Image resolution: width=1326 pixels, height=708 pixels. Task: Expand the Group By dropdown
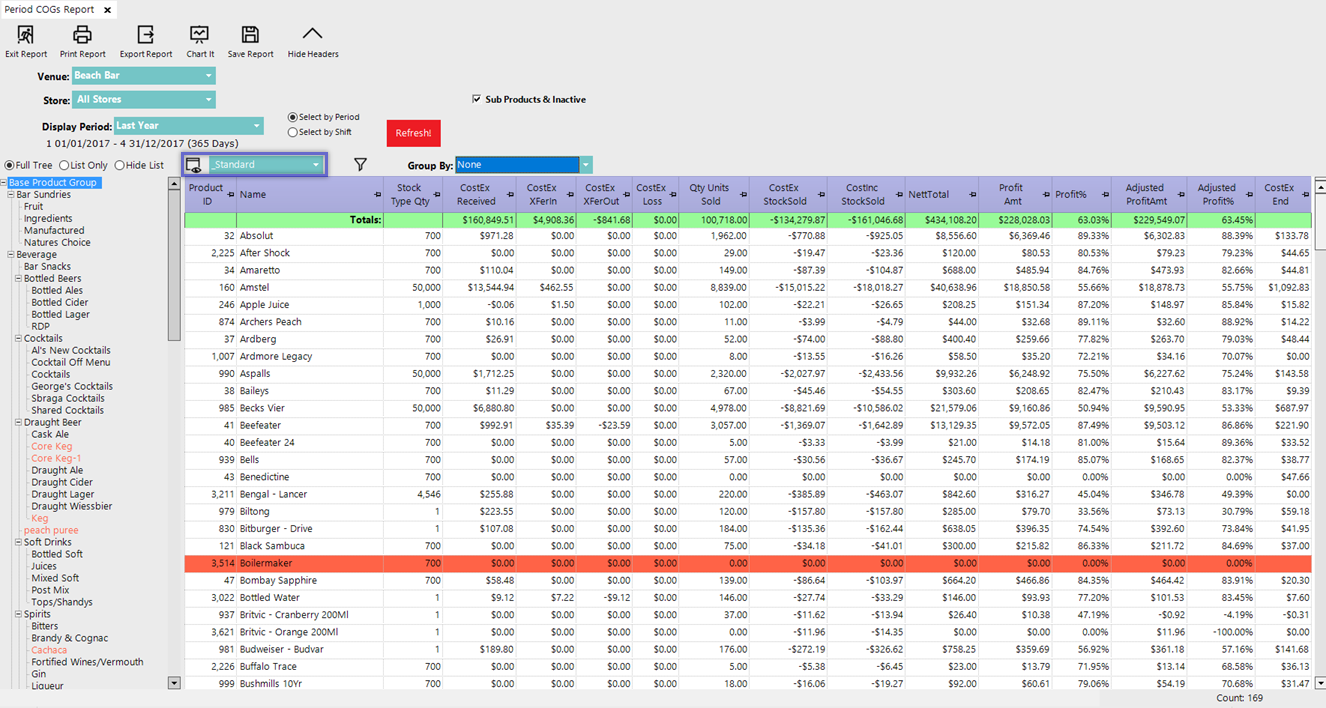click(x=586, y=165)
